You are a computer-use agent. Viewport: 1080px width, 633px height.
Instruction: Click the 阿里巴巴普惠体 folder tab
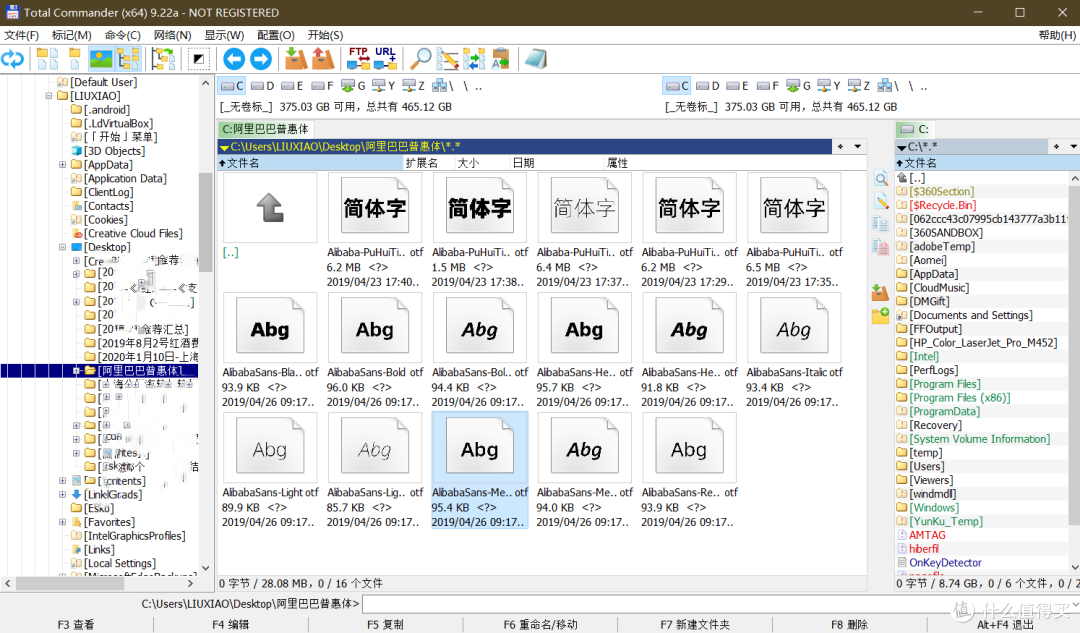[x=266, y=129]
